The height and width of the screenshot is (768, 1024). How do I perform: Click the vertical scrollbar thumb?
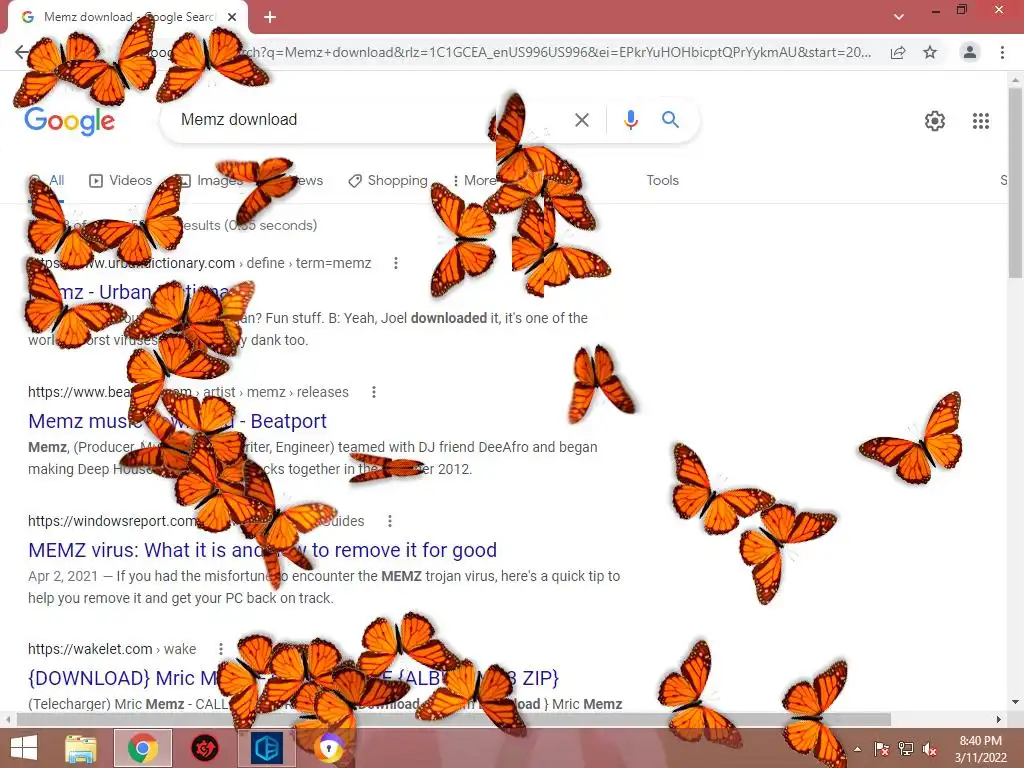(1015, 182)
